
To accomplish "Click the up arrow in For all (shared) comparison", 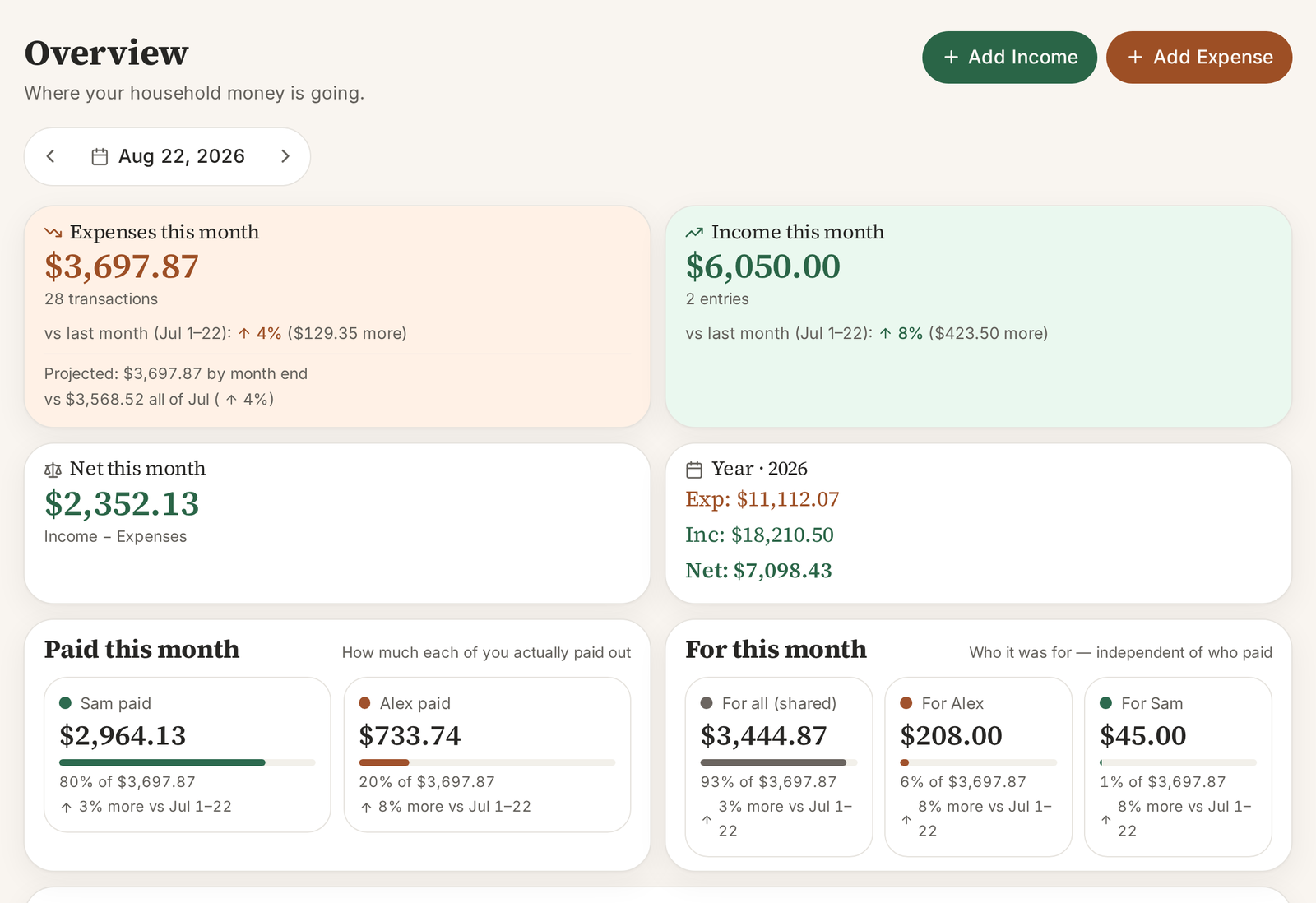I will click(707, 819).
